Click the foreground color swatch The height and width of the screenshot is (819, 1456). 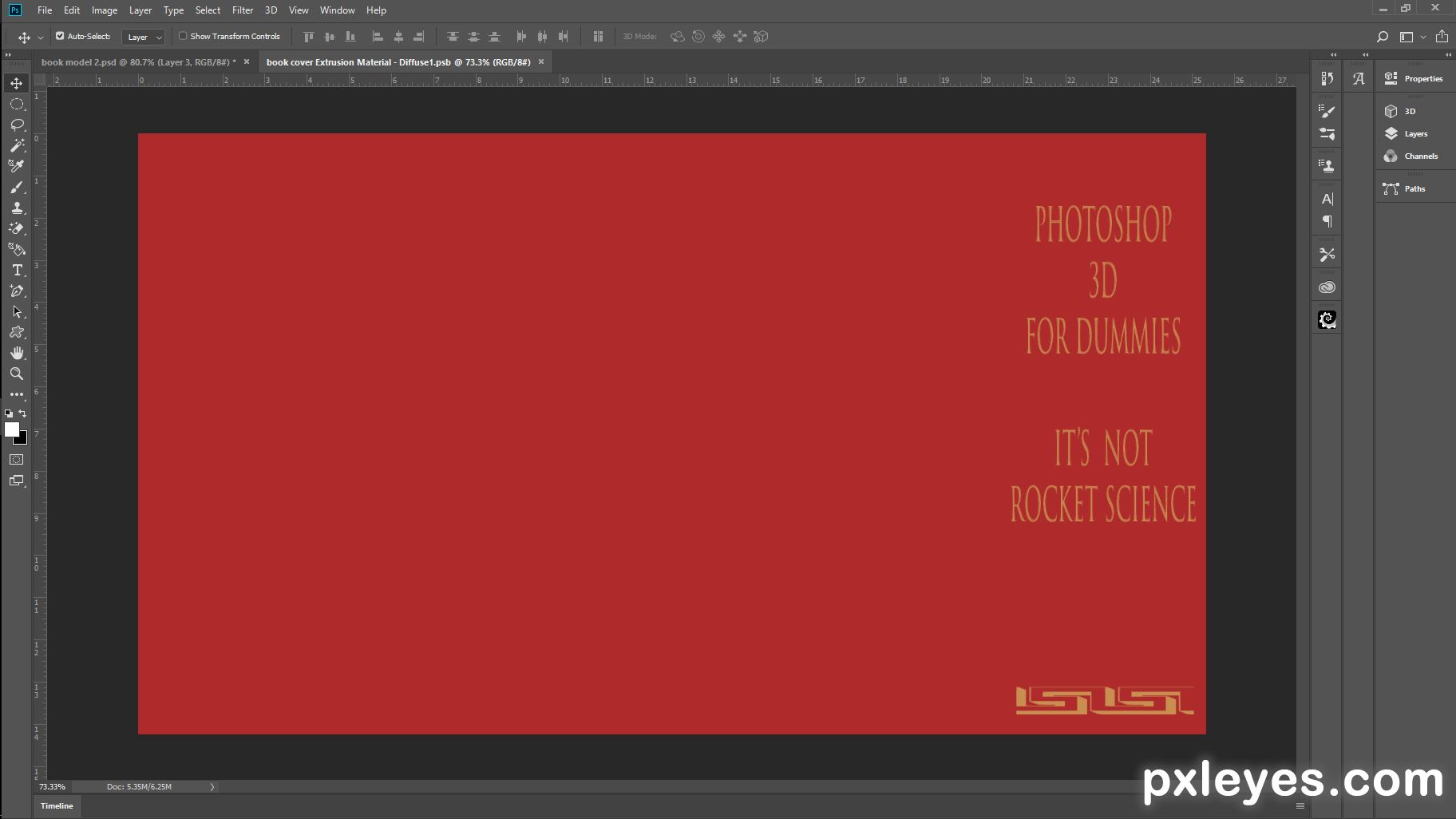click(11, 429)
